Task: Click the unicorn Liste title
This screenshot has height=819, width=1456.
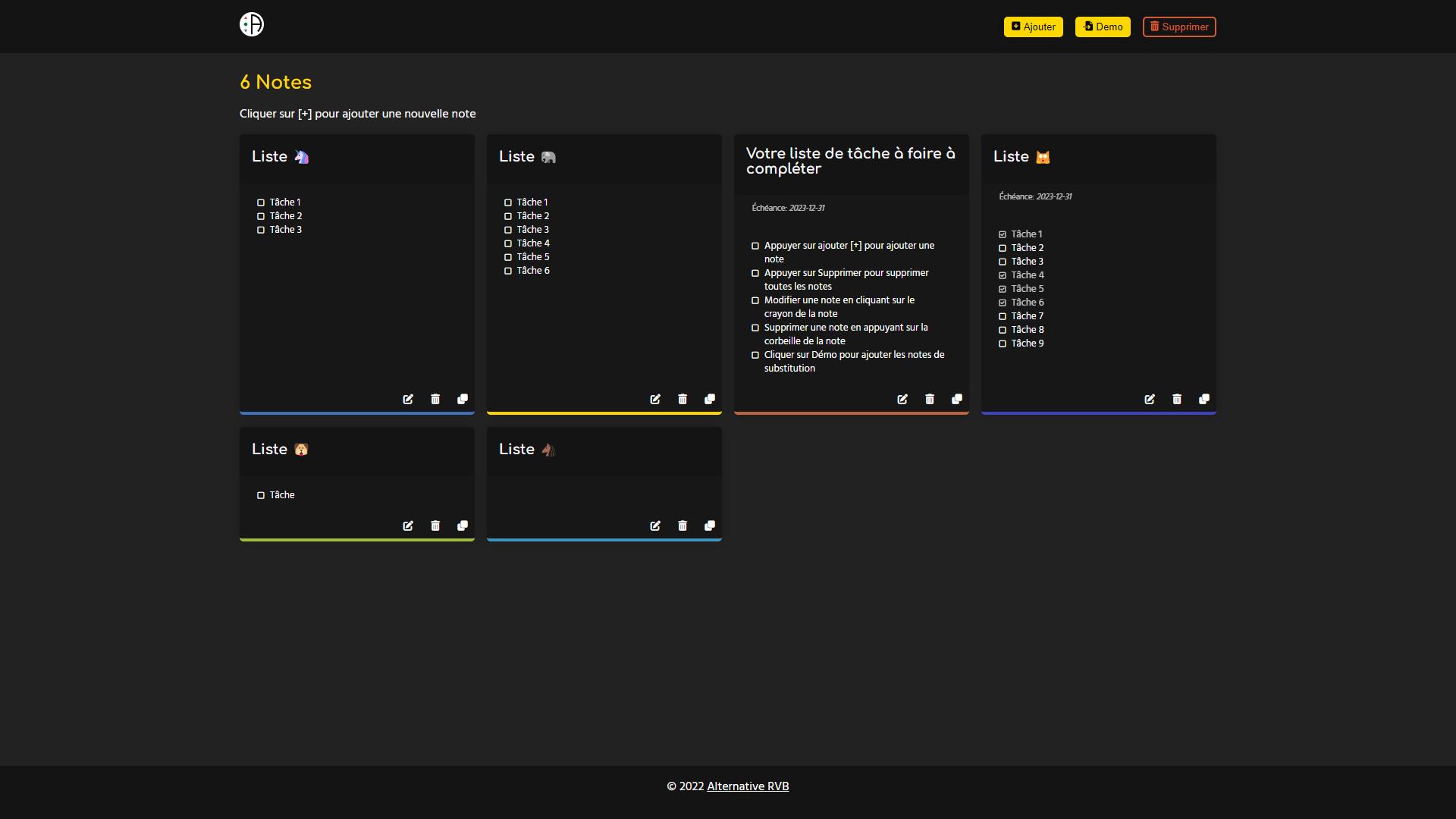Action: coord(281,156)
